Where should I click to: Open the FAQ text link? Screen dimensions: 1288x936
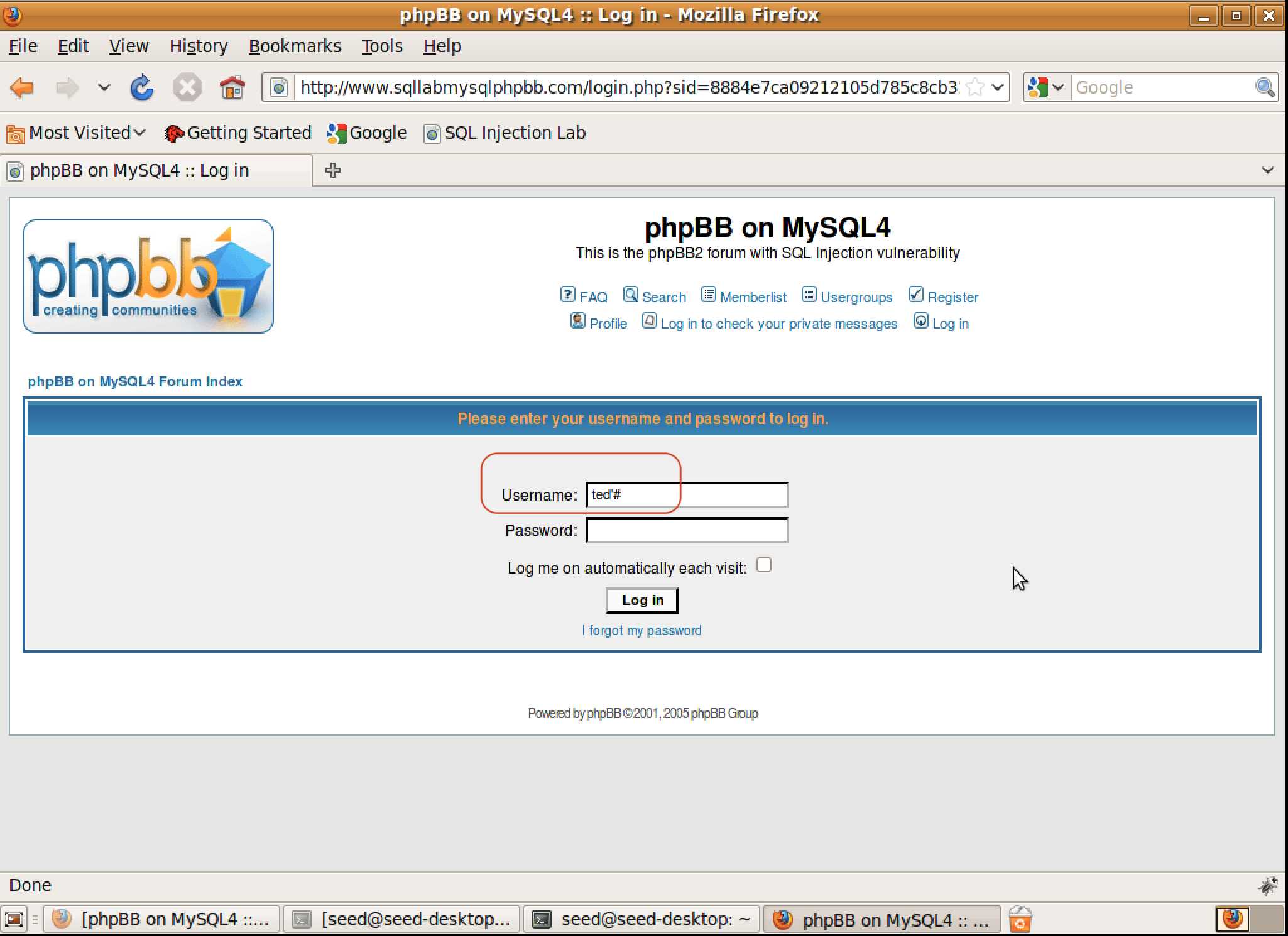point(593,297)
